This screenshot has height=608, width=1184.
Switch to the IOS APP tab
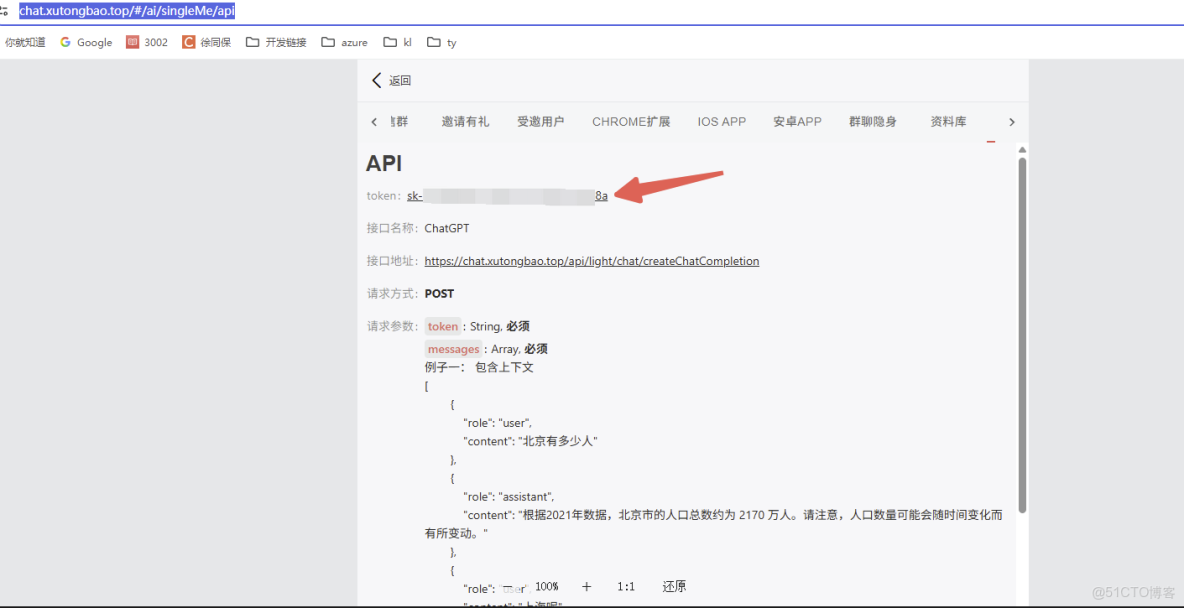(721, 121)
